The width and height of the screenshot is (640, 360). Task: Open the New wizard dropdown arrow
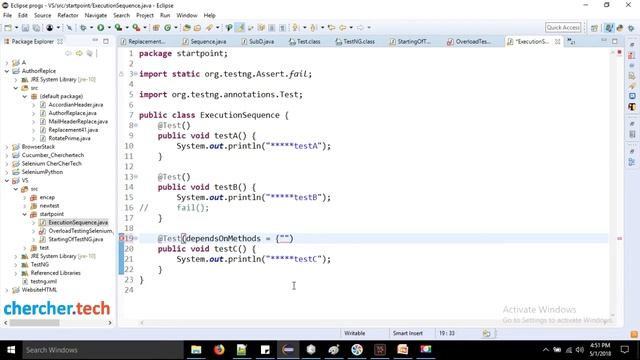tap(16, 28)
